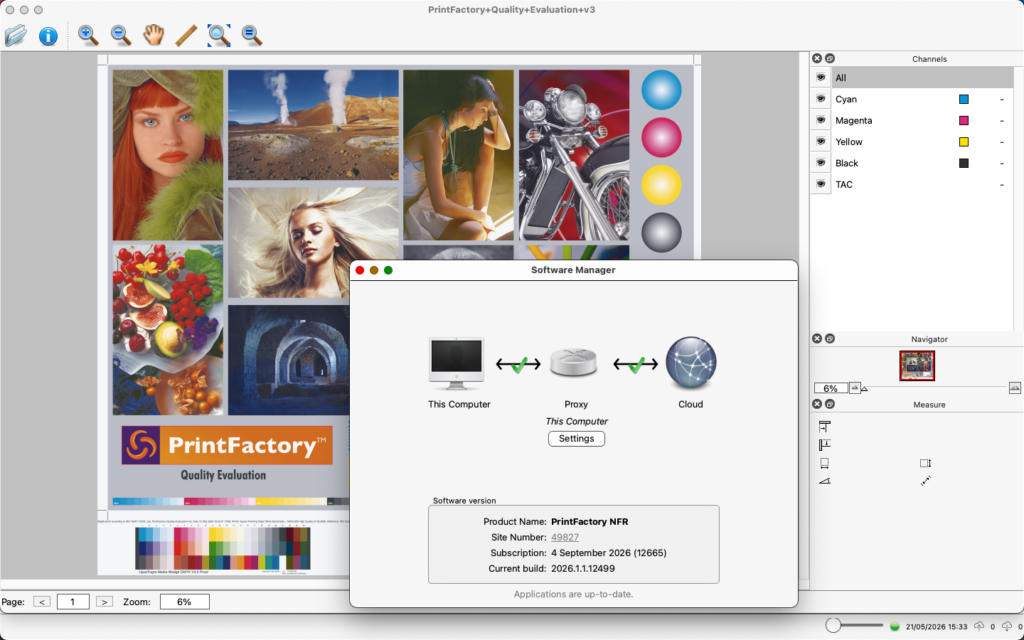Image resolution: width=1024 pixels, height=640 pixels.
Task: Click the green connection status indicator
Action: point(895,626)
